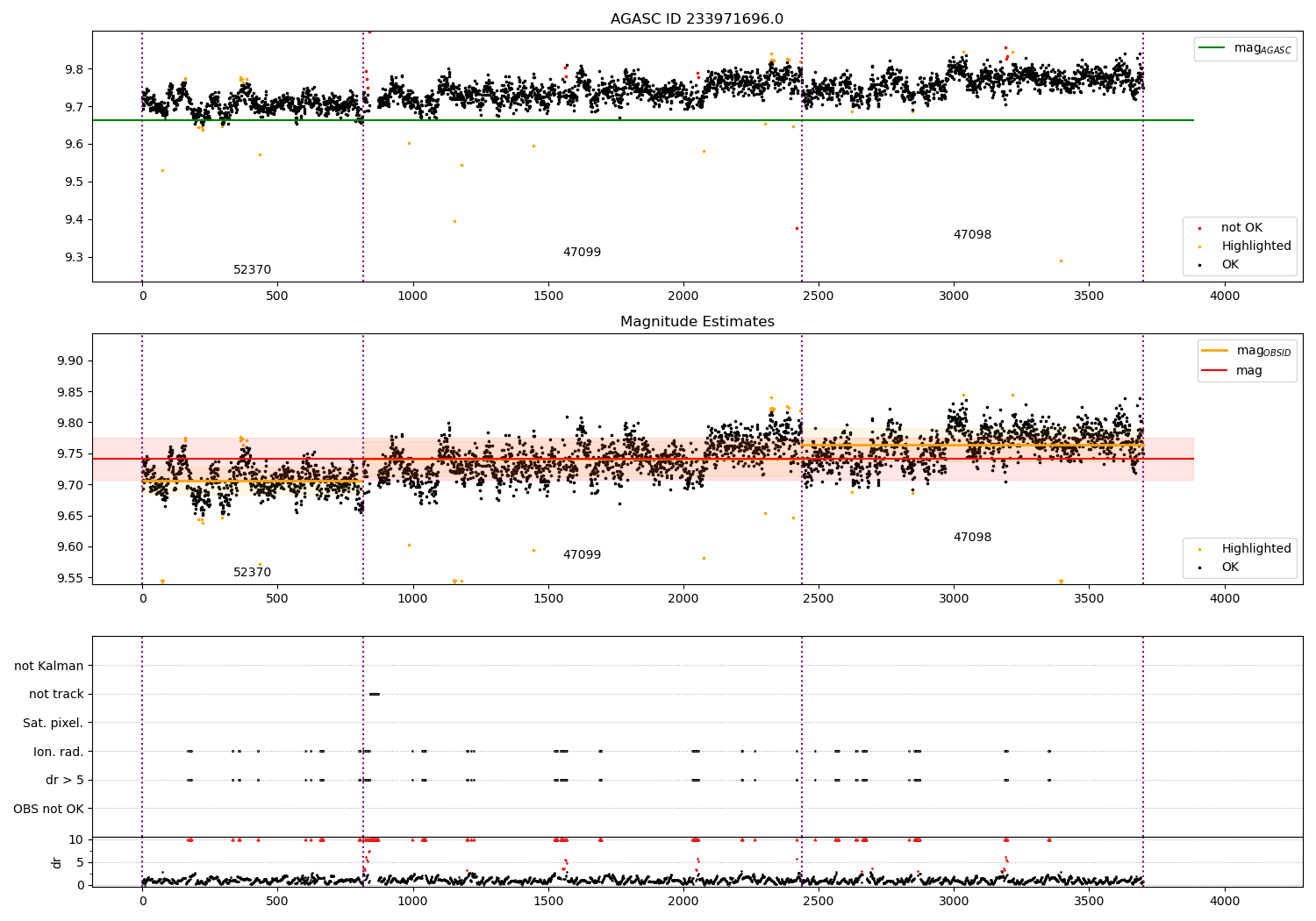Click the 'OBS not OK' row label

(49, 809)
